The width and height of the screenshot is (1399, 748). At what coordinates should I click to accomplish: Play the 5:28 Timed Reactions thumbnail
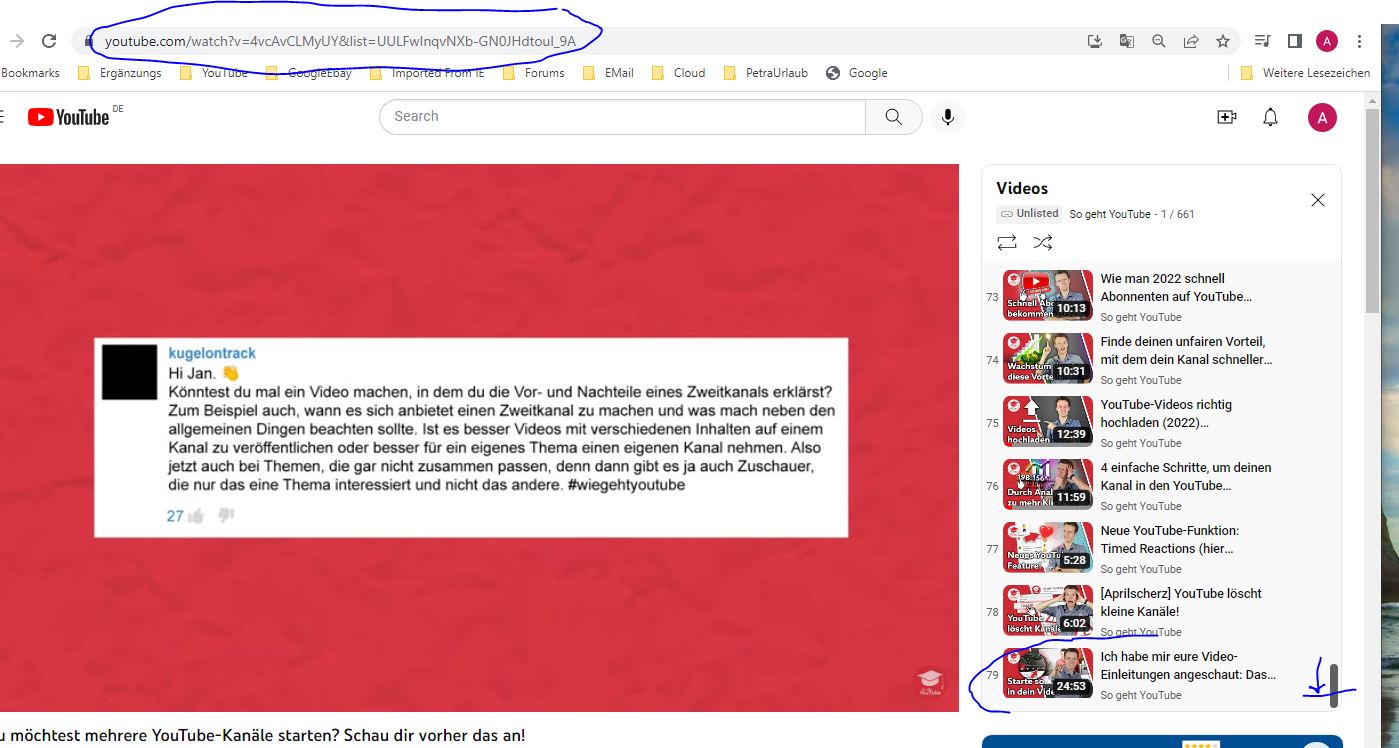(1048, 547)
